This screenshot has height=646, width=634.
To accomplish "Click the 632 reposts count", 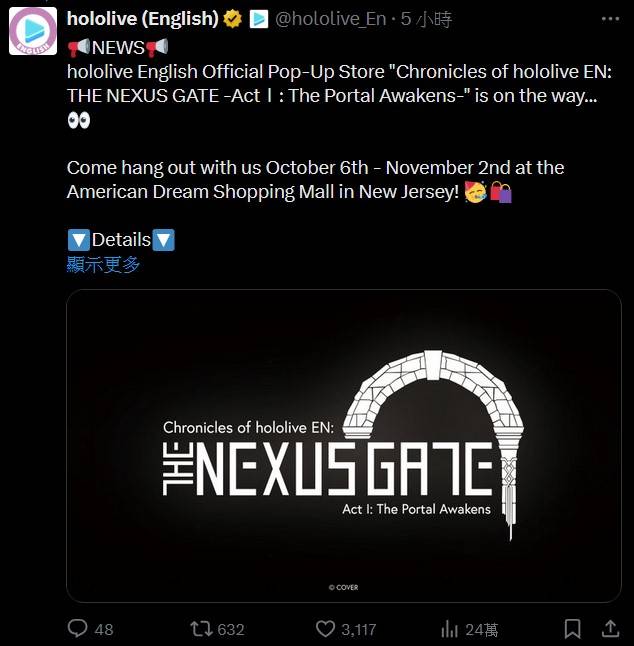I will pos(231,629).
